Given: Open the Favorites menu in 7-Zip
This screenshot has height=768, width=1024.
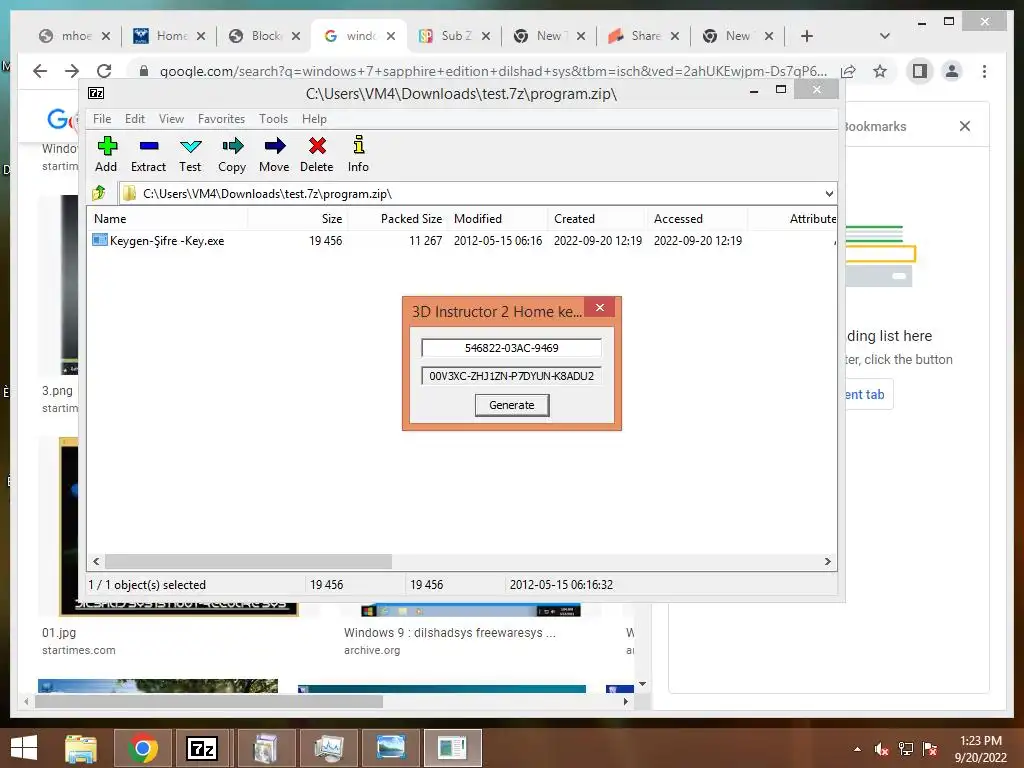Looking at the screenshot, I should pos(221,119).
